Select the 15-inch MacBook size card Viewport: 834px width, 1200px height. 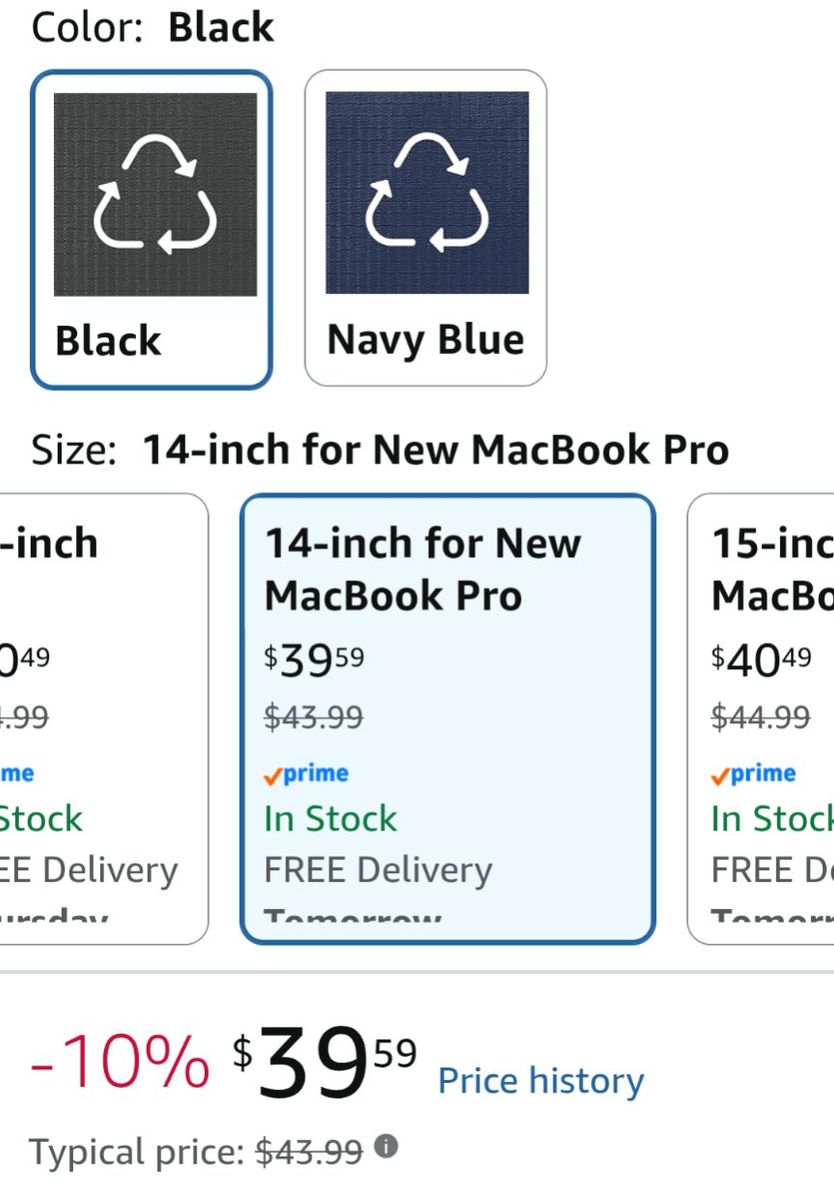tap(761, 718)
